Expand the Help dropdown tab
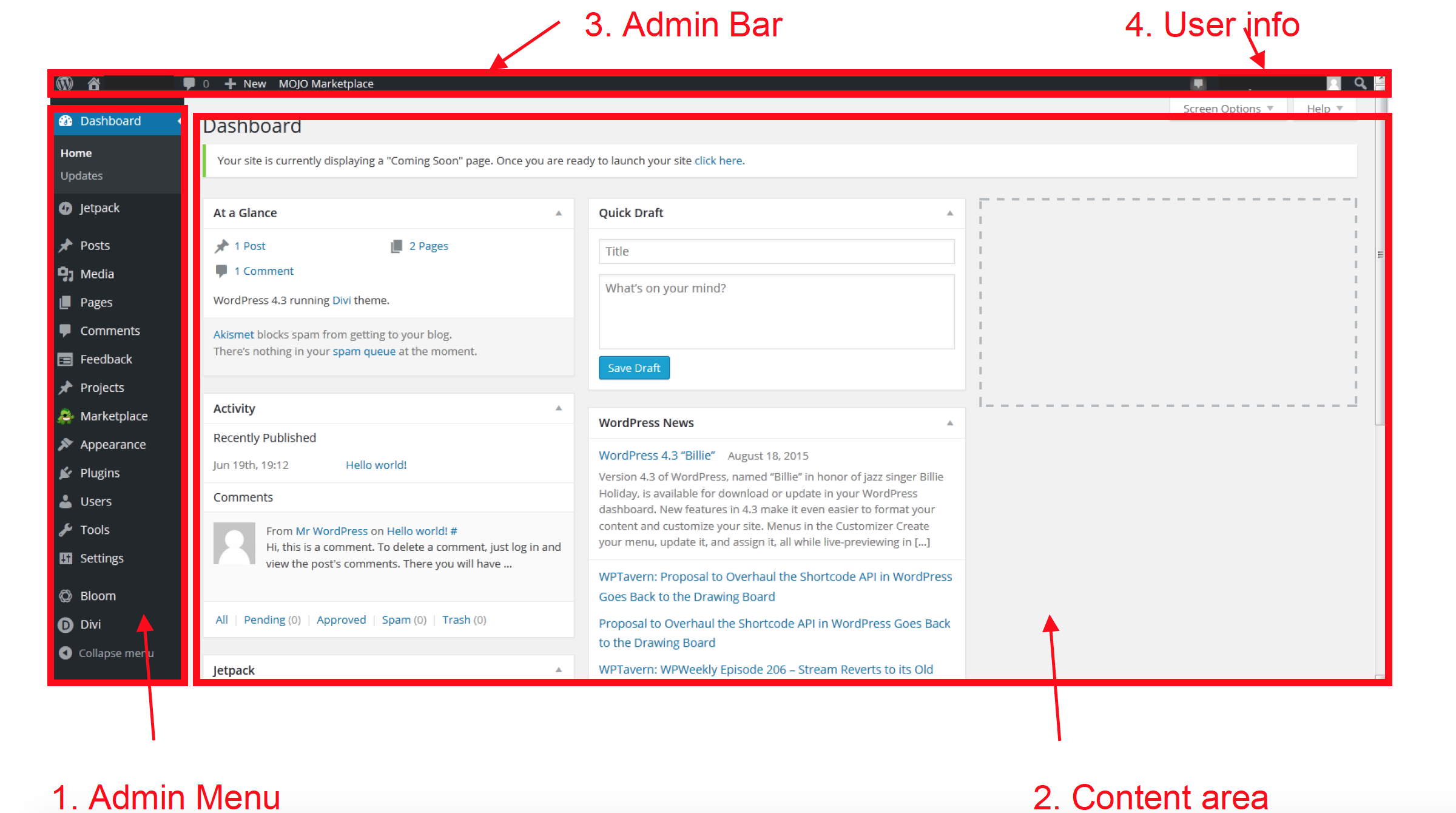Image resolution: width=1456 pixels, height=813 pixels. pyautogui.click(x=1325, y=109)
